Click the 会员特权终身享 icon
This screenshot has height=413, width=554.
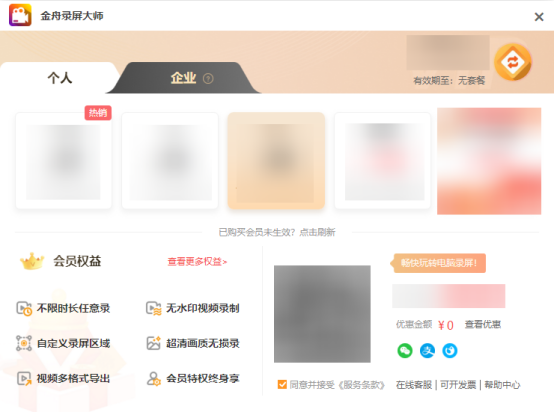tap(154, 379)
